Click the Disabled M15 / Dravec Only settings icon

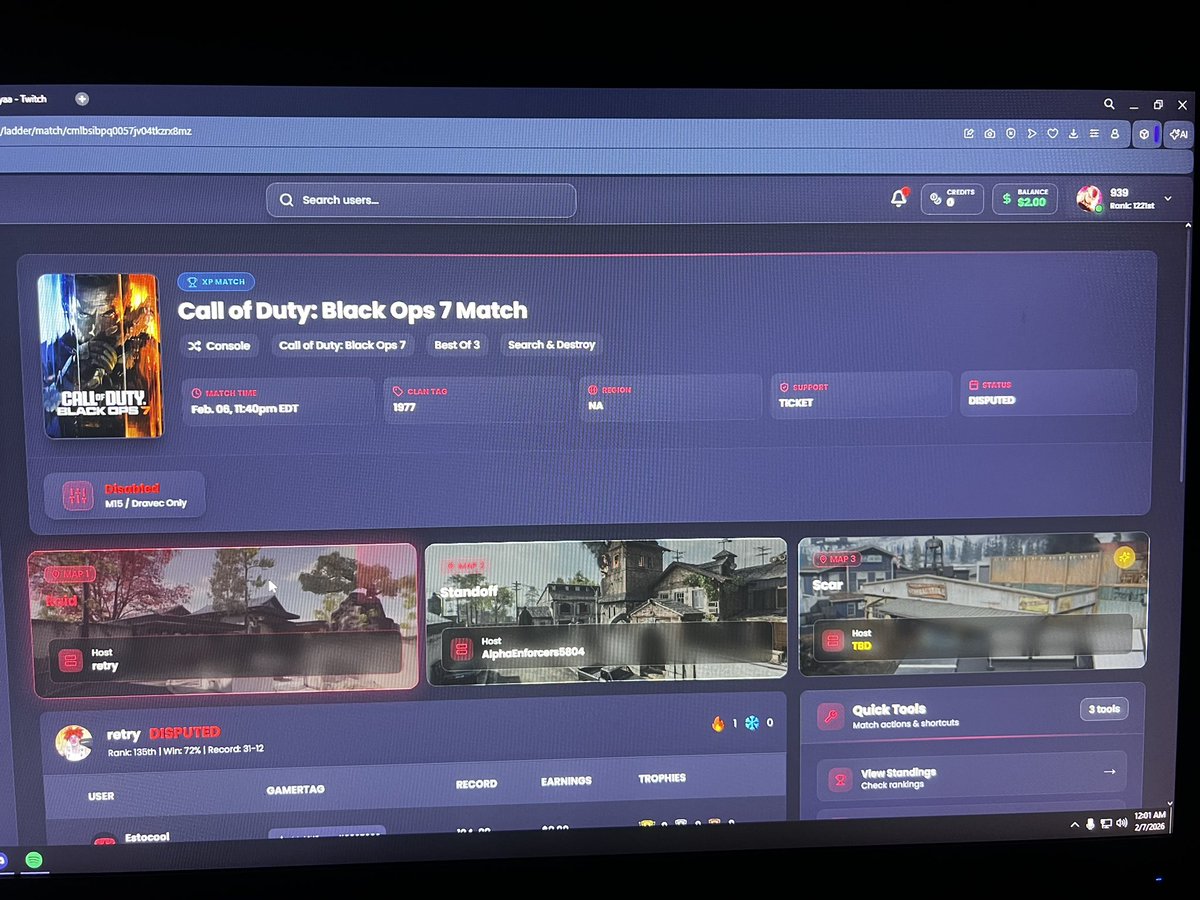tap(78, 496)
